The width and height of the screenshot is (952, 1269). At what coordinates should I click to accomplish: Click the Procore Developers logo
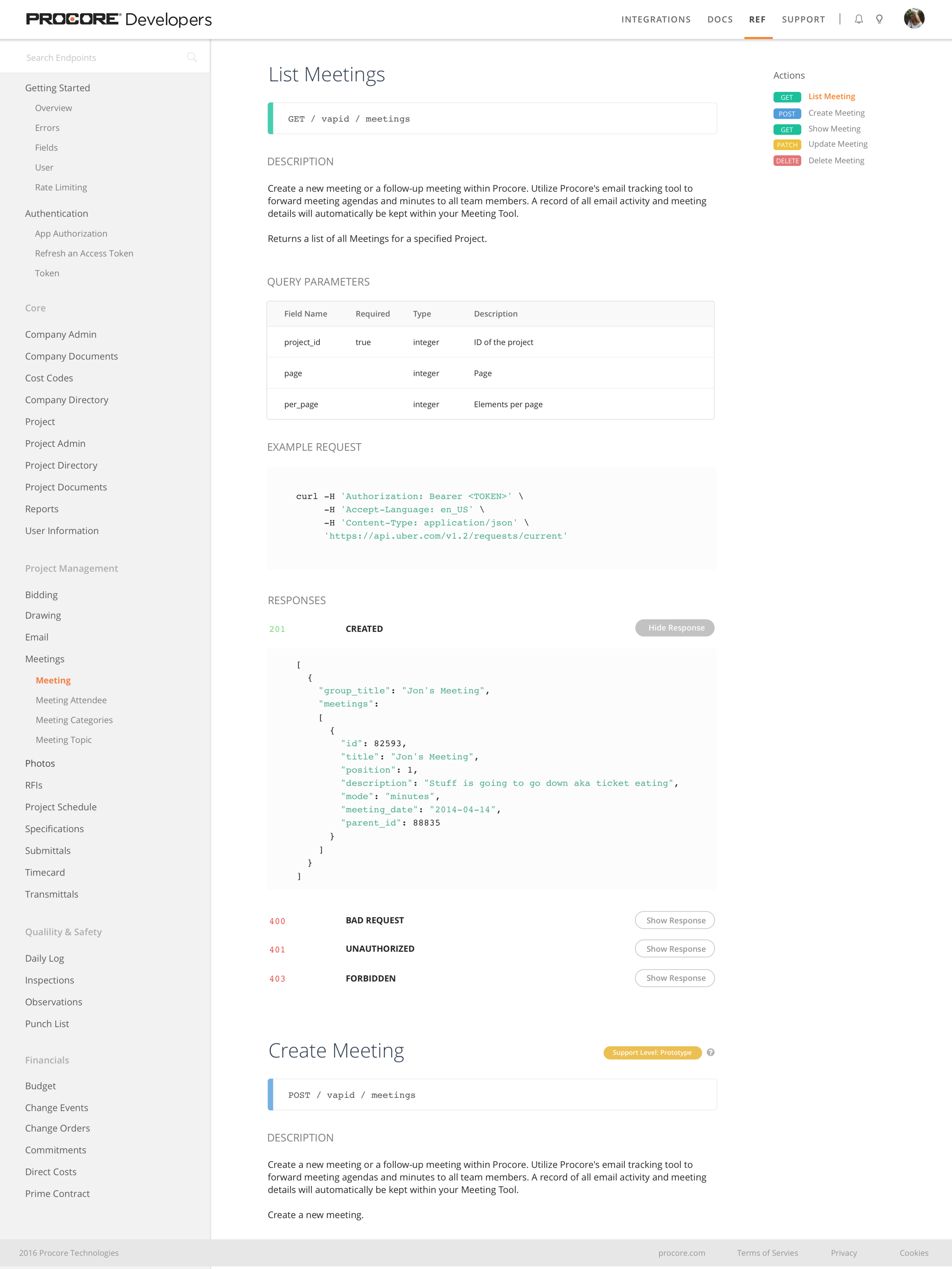[119, 19]
